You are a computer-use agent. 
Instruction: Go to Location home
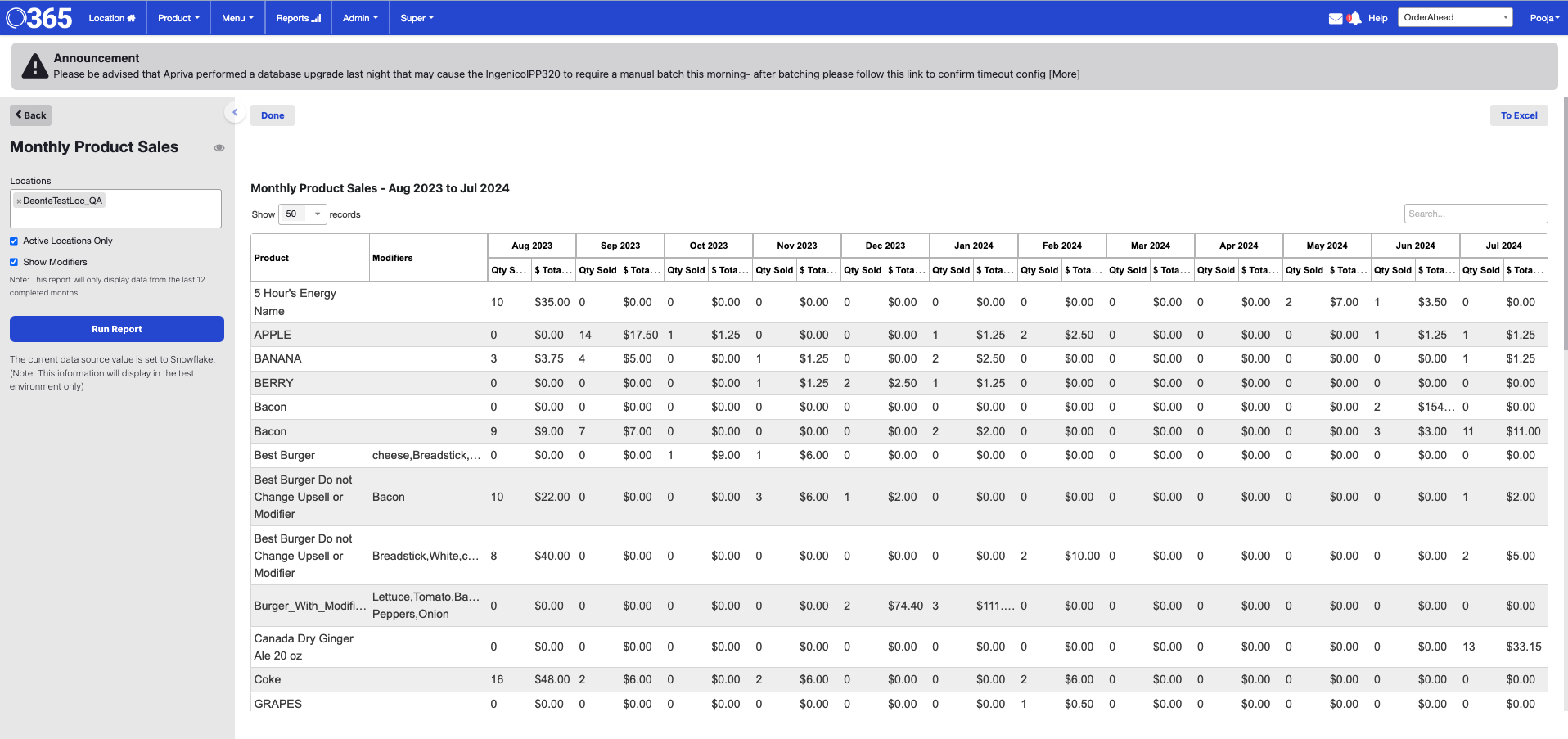coord(112,18)
